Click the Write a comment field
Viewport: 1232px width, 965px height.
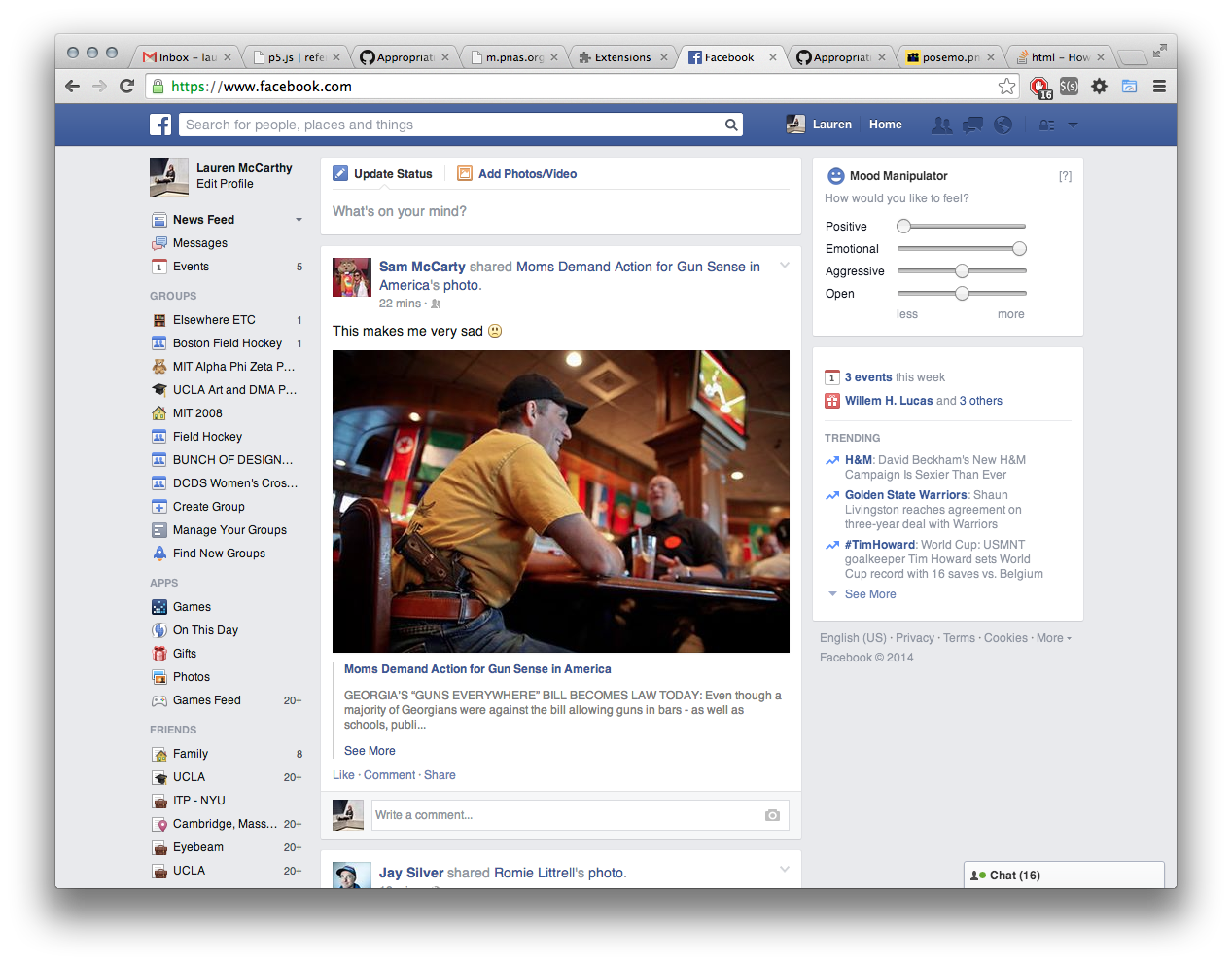pos(564,815)
